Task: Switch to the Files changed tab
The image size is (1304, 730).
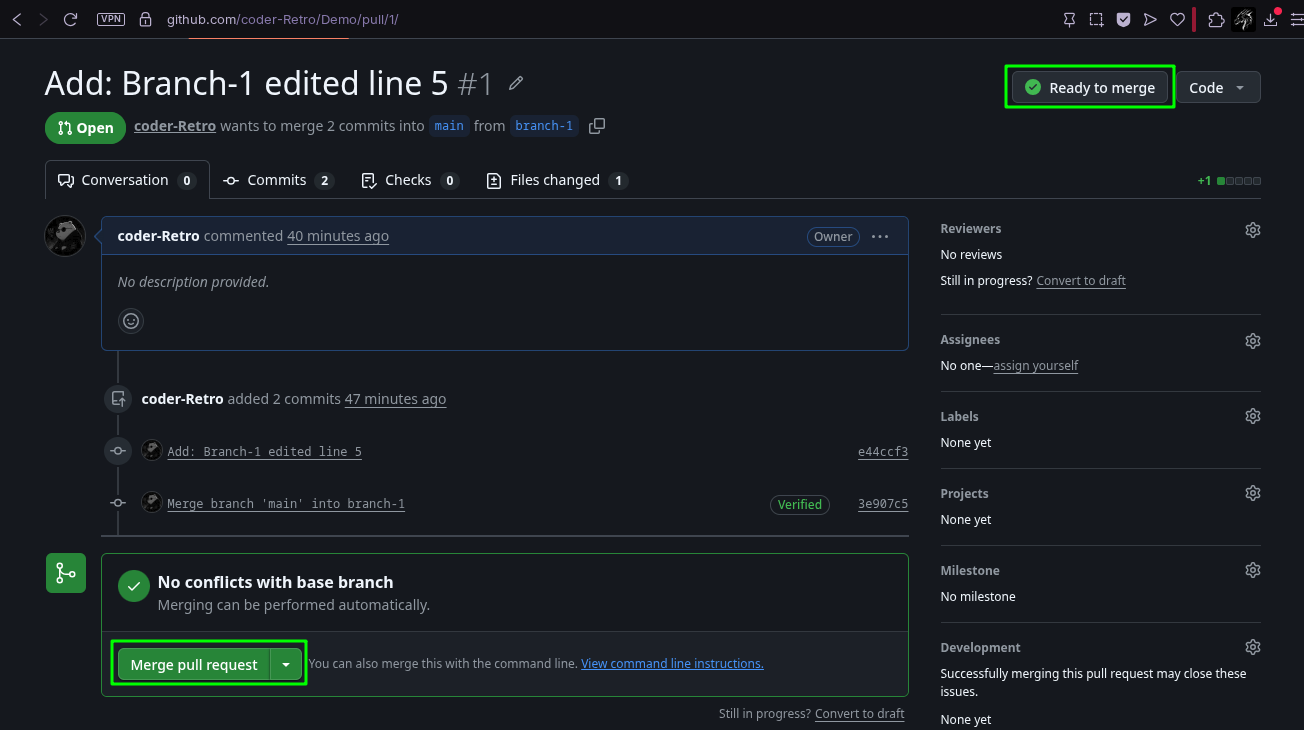Action: tap(556, 180)
